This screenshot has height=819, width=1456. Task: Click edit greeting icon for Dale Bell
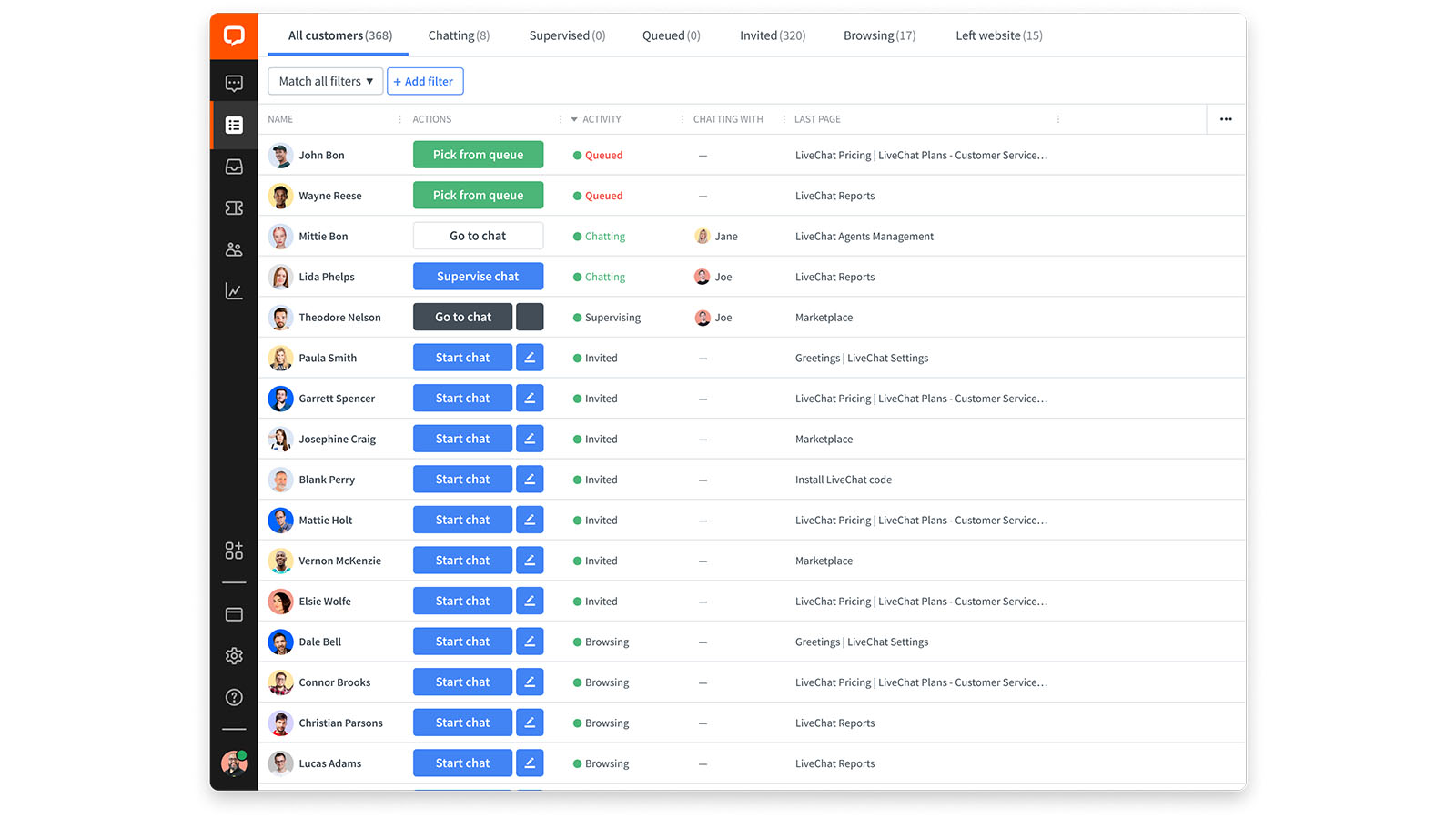click(530, 642)
